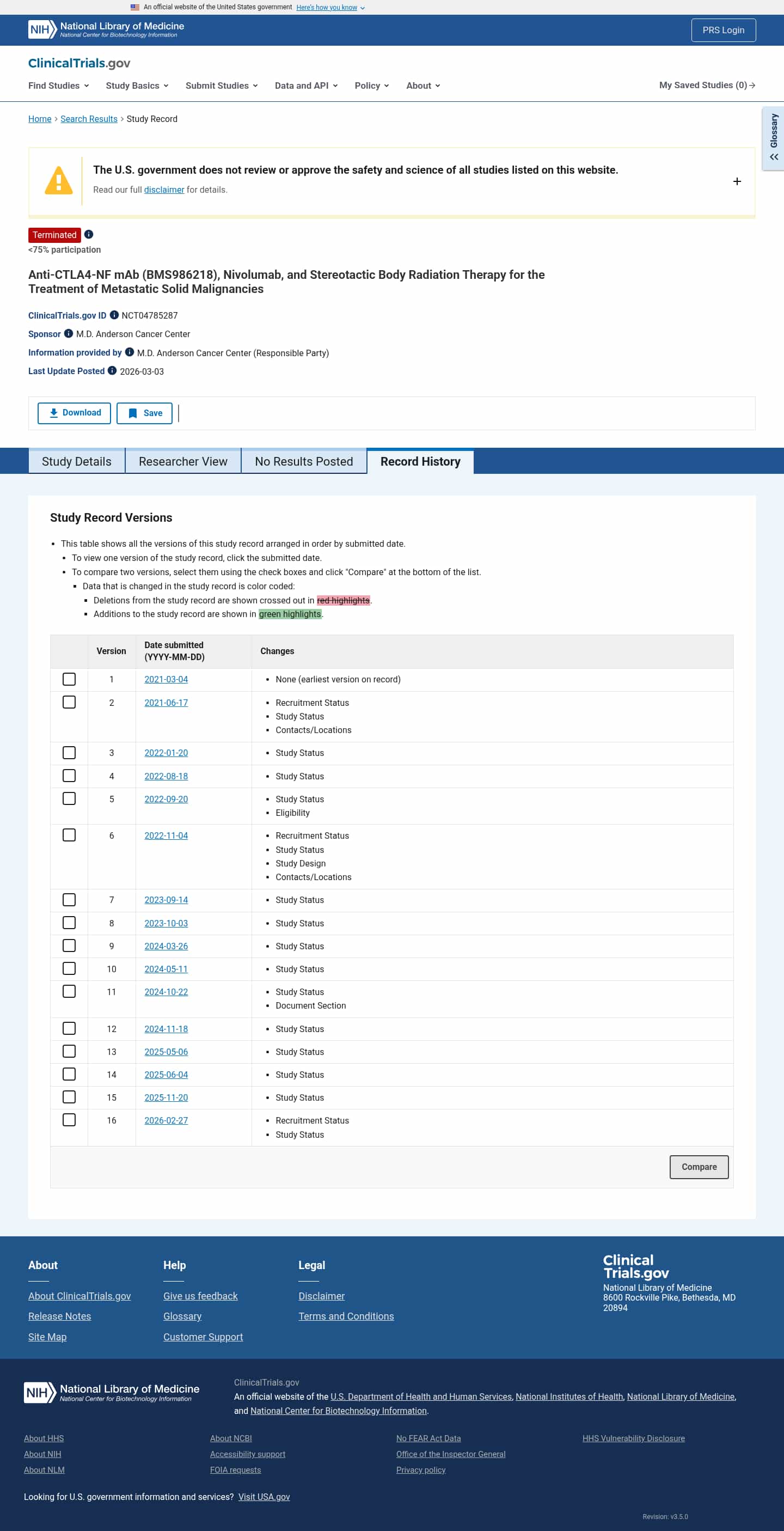Screen dimensions: 784x1531
Task: Open the Study Basics dropdown menu
Action: click(137, 86)
